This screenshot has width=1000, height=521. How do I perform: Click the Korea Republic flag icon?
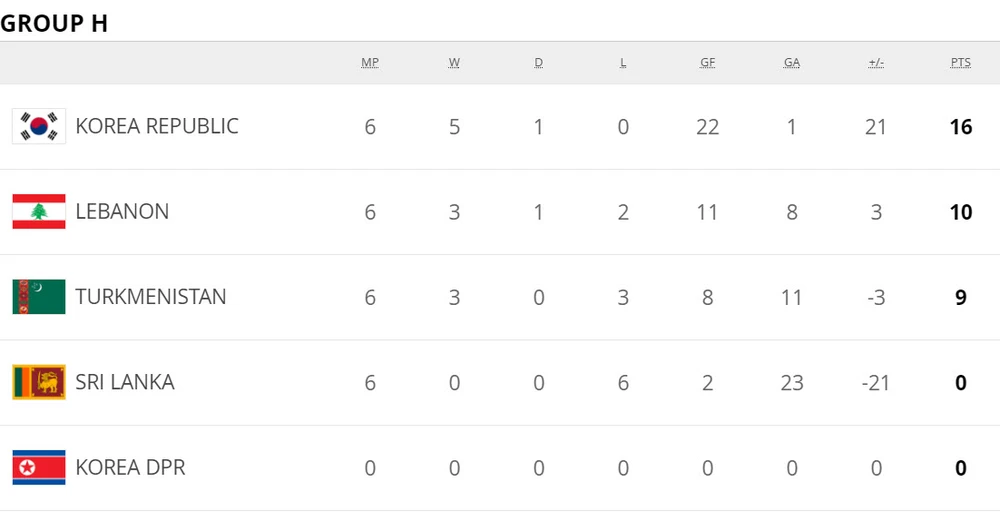coord(39,126)
